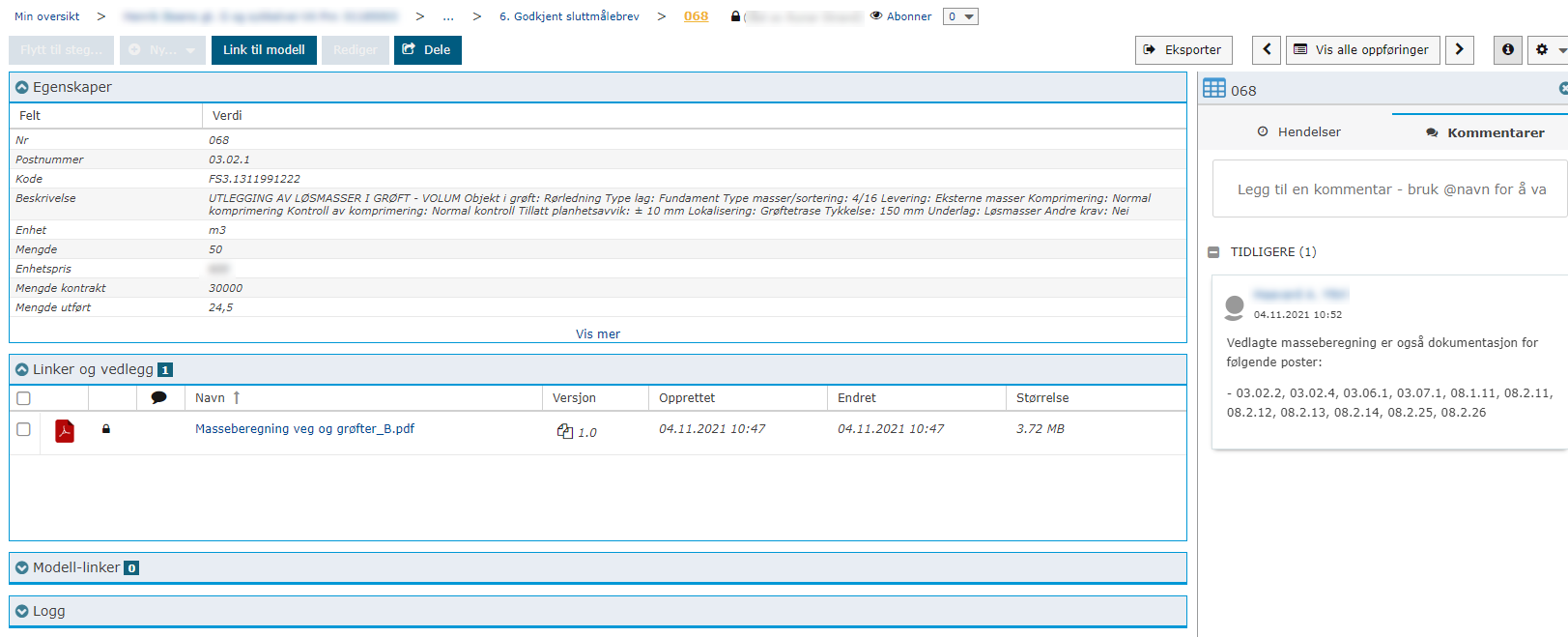Open the settings gear dropdown
The image size is (1568, 637).
(1548, 50)
